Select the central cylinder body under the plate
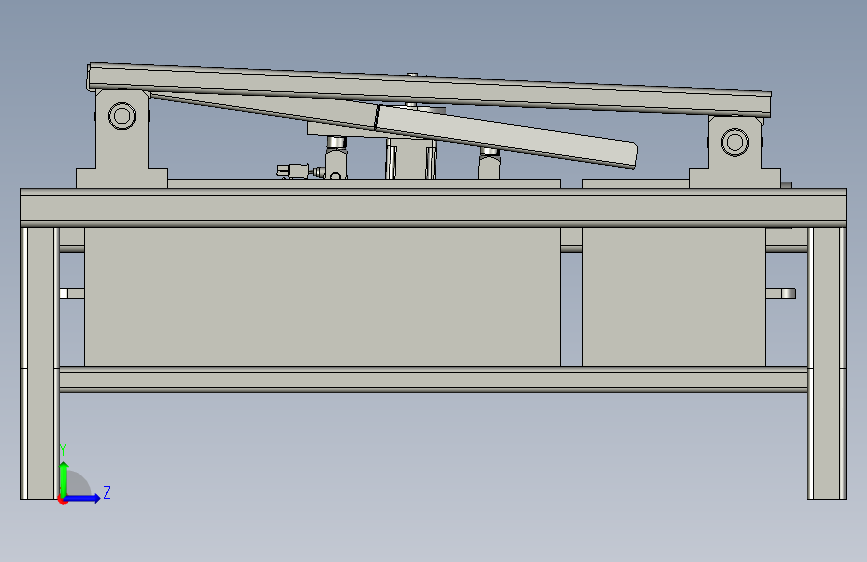This screenshot has width=867, height=562. click(411, 159)
